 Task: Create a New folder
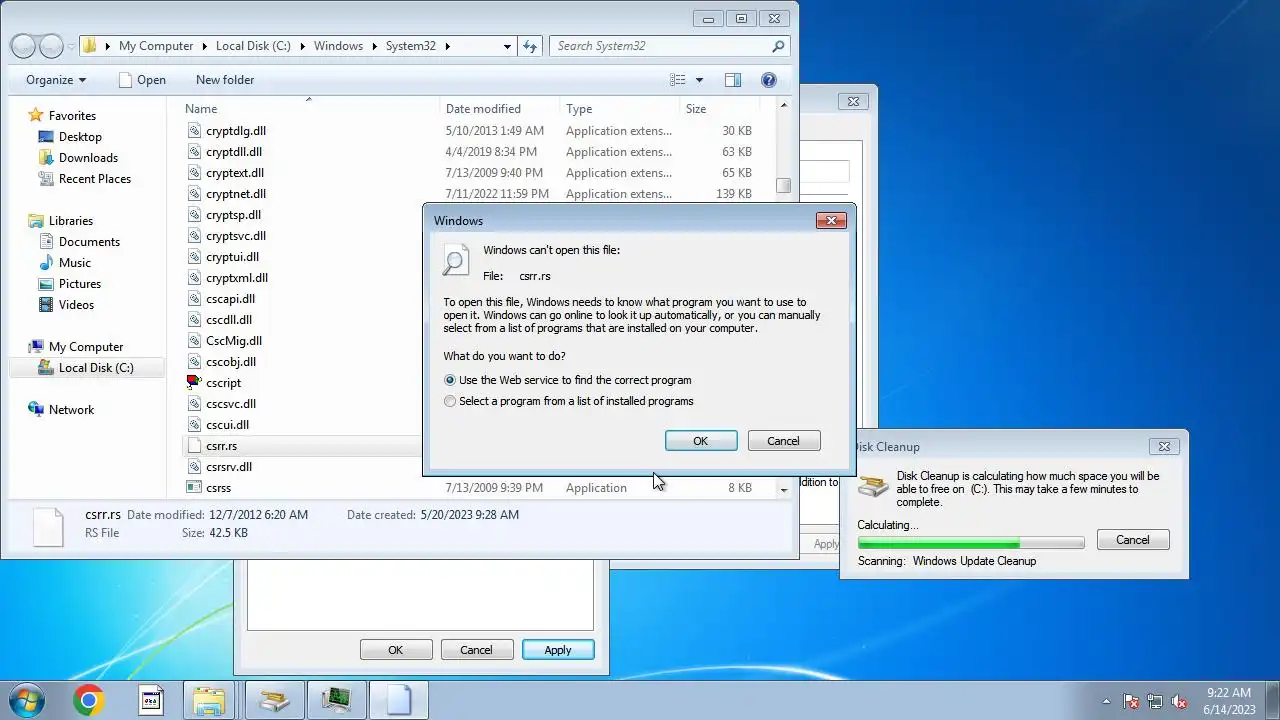[x=225, y=80]
